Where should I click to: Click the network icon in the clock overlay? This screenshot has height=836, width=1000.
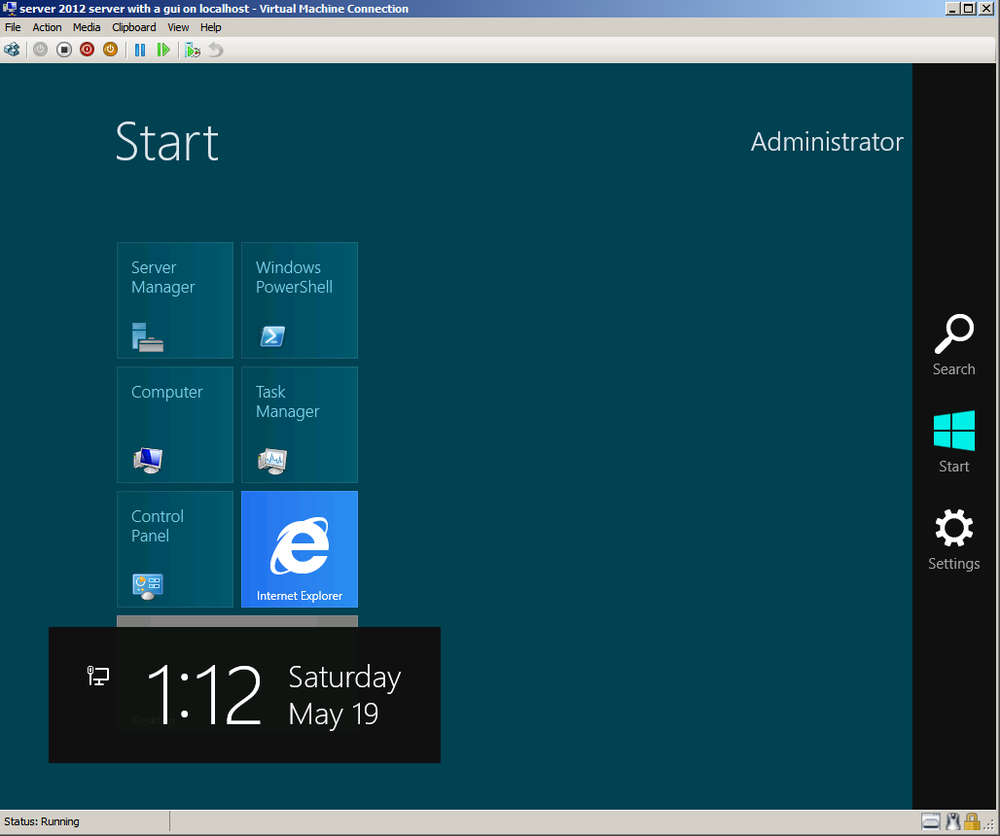[x=98, y=676]
